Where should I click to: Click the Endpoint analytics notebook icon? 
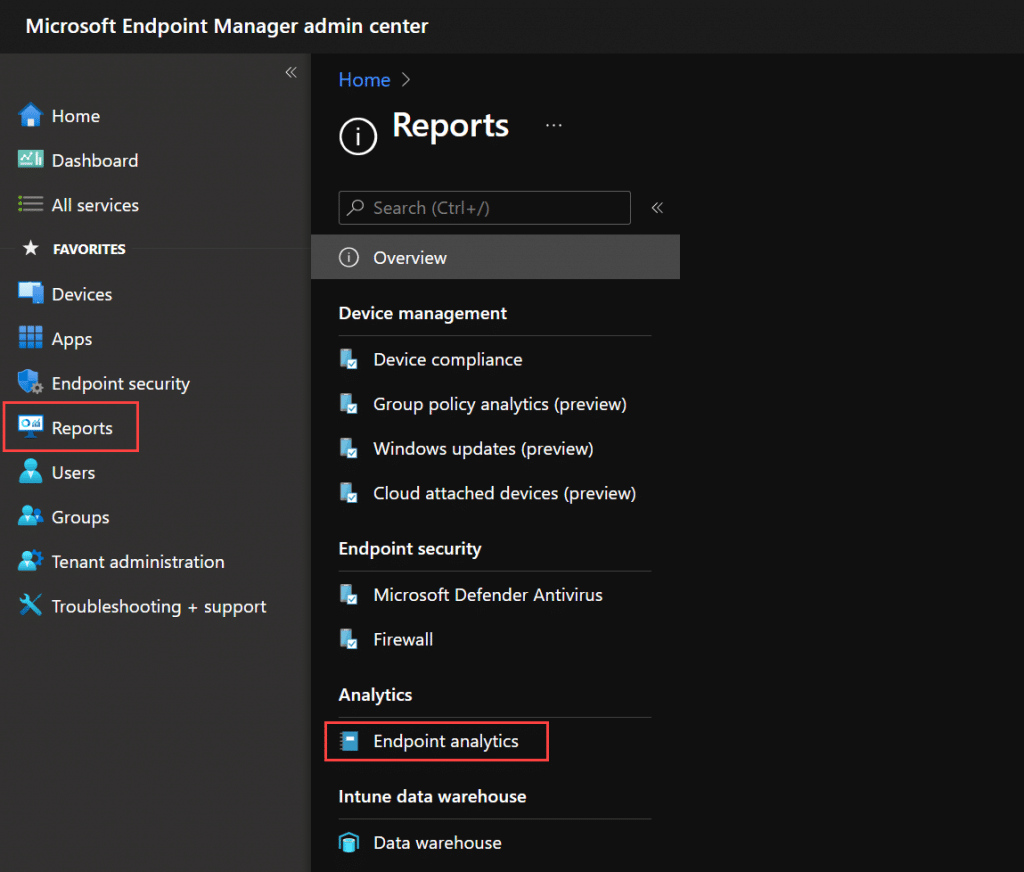coord(349,741)
